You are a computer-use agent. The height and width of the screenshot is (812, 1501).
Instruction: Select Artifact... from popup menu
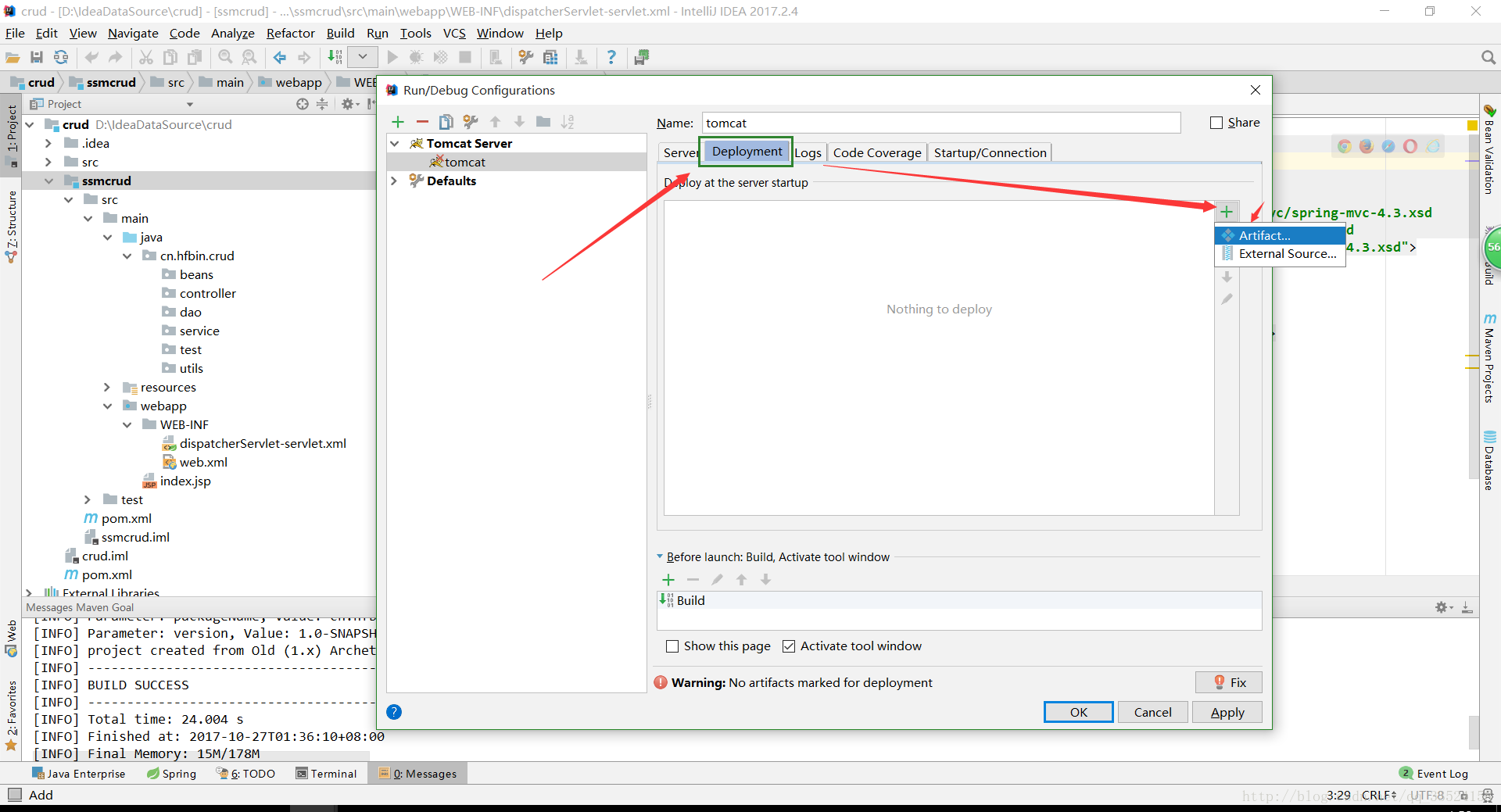pyautogui.click(x=1280, y=235)
